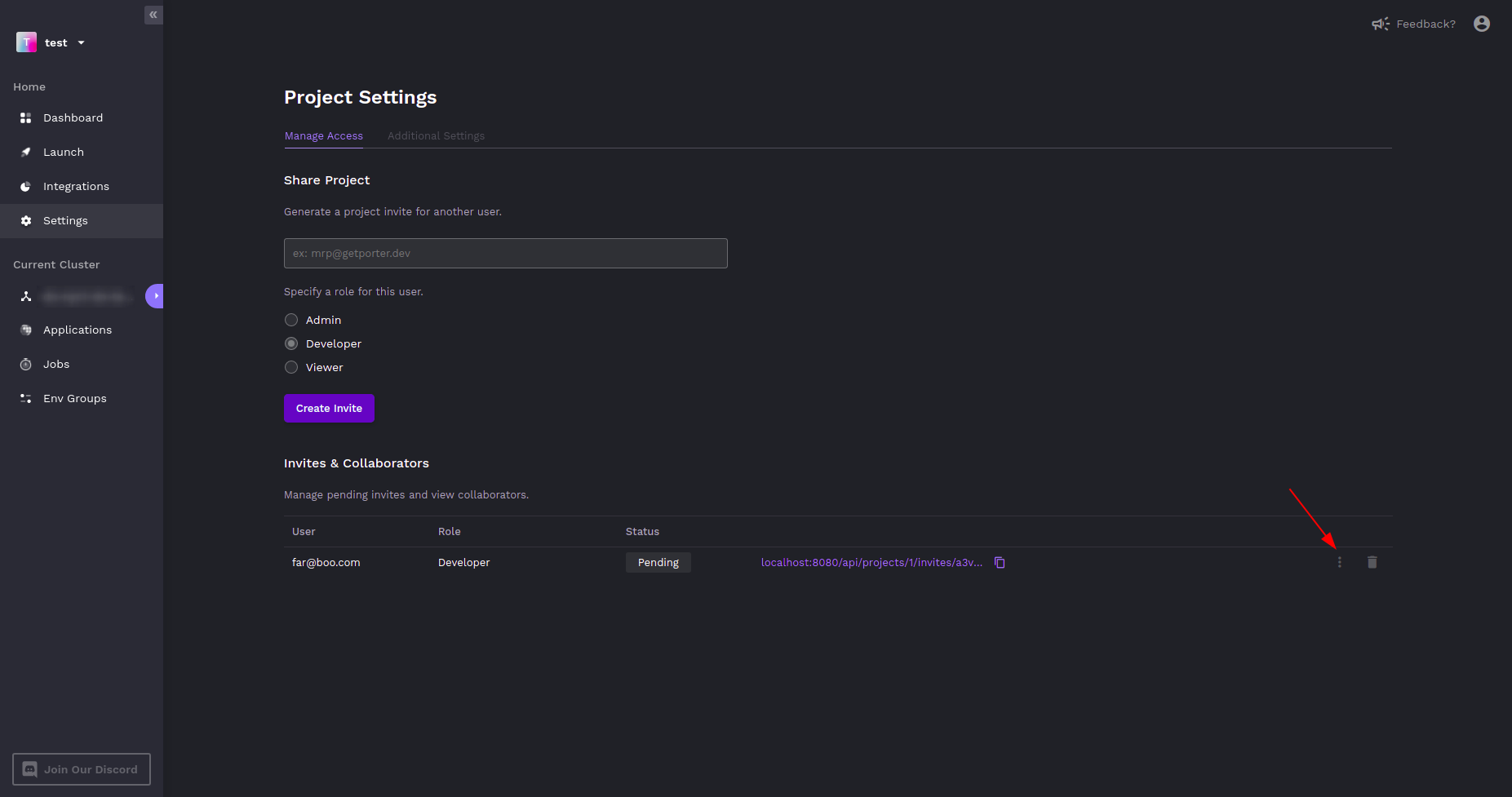Image resolution: width=1512 pixels, height=797 pixels.
Task: Click the Env Groups icon
Action: (x=25, y=399)
